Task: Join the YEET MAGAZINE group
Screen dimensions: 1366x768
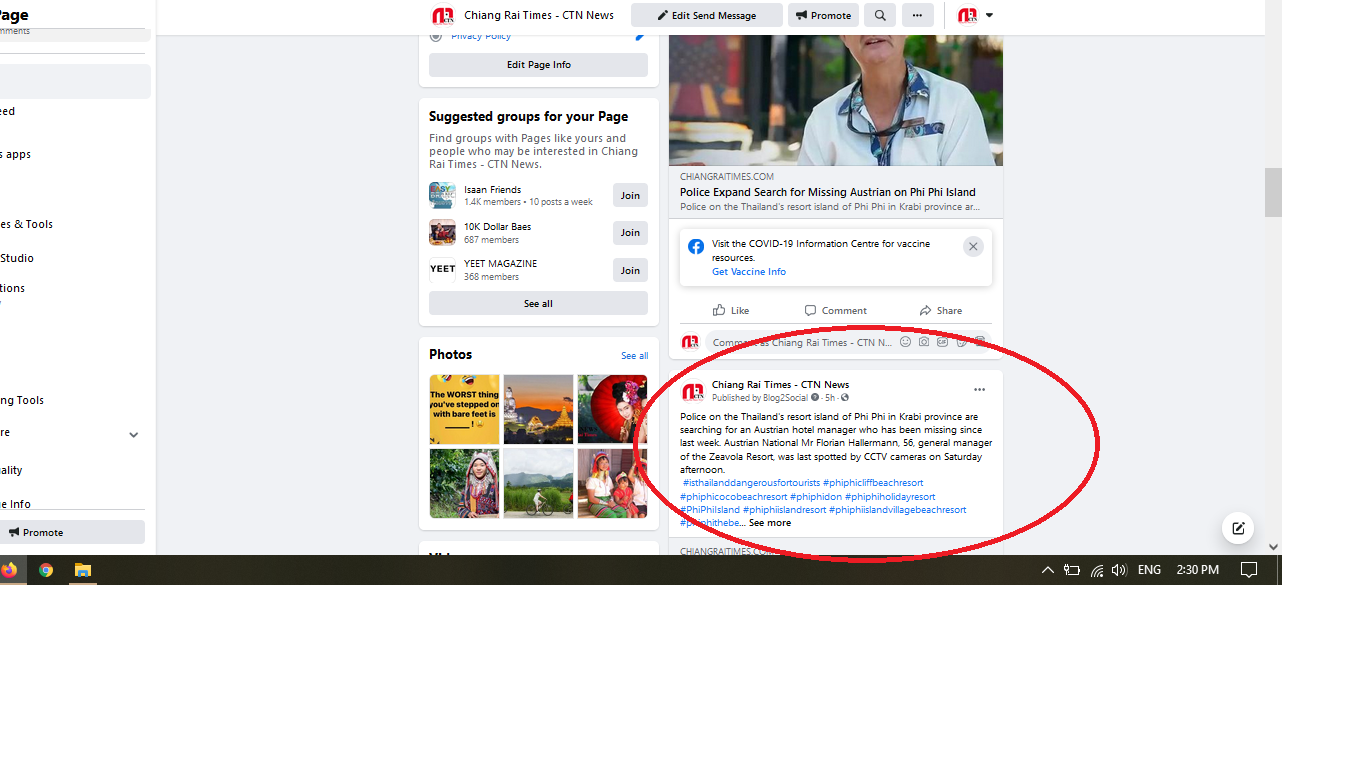Action: pyautogui.click(x=630, y=270)
